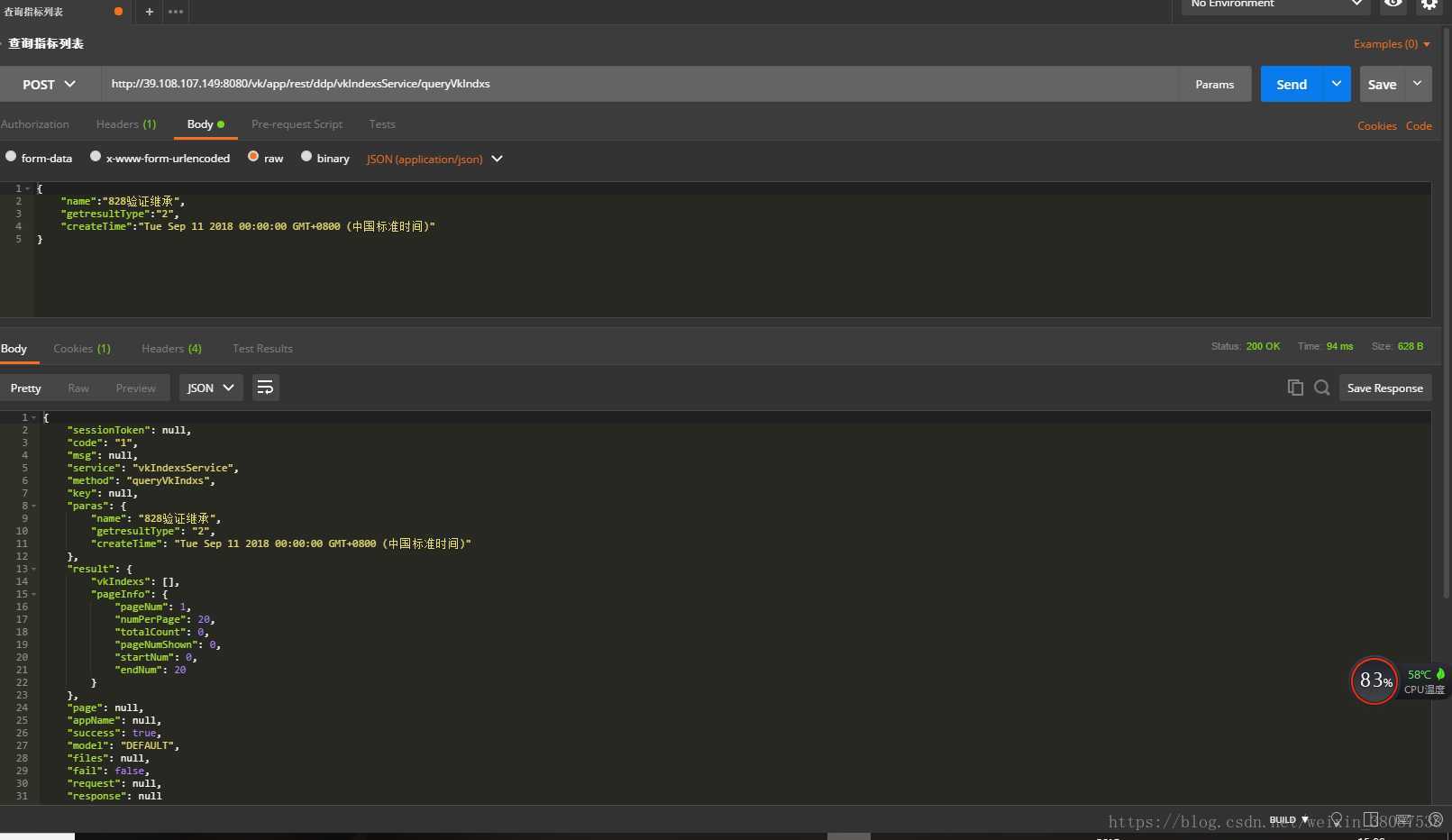The width and height of the screenshot is (1452, 840).
Task: Collapse the "paras" object fold arrow
Action: [x=34, y=506]
